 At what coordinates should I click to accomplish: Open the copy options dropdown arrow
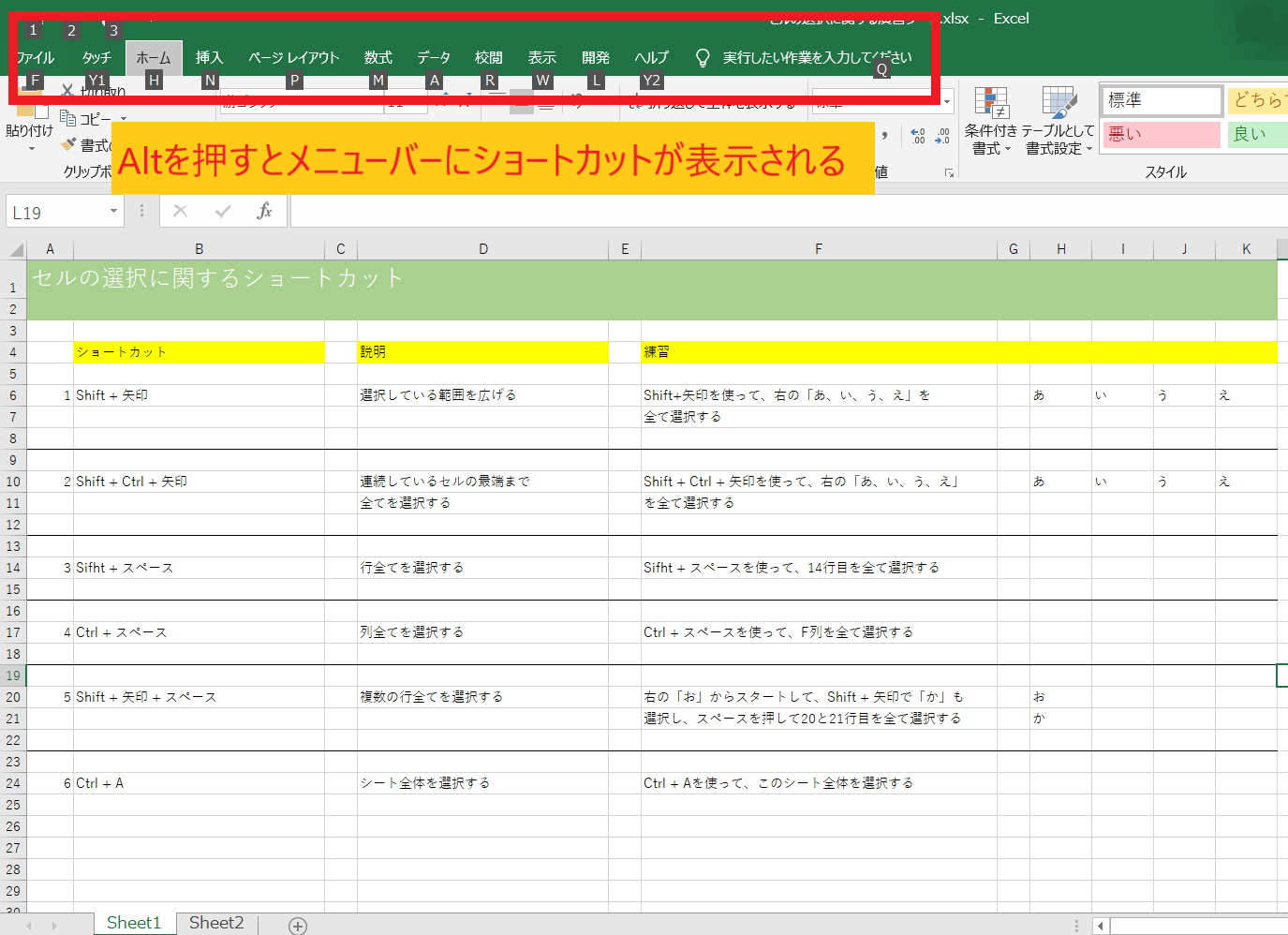coord(123,119)
